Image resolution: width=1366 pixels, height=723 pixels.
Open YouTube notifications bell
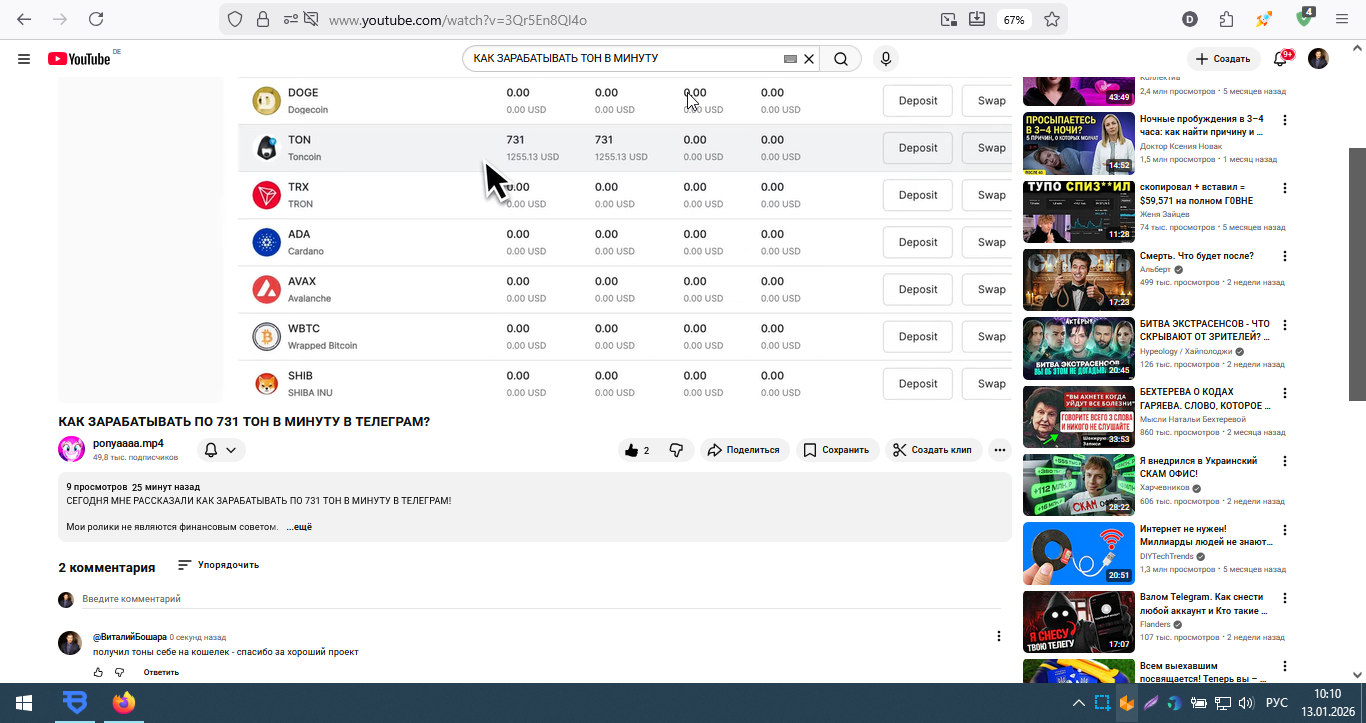pyautogui.click(x=1280, y=59)
